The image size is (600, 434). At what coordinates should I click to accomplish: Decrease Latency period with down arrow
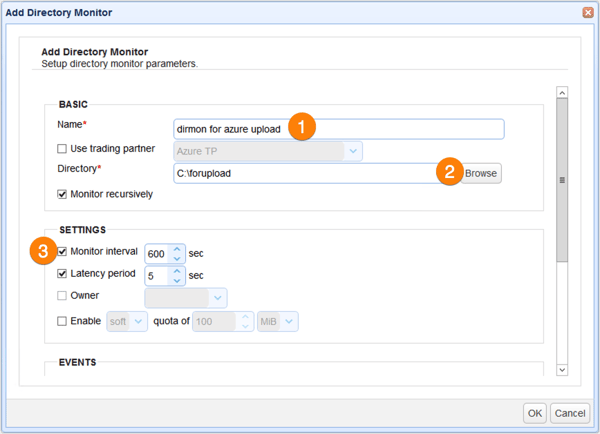pyautogui.click(x=177, y=281)
